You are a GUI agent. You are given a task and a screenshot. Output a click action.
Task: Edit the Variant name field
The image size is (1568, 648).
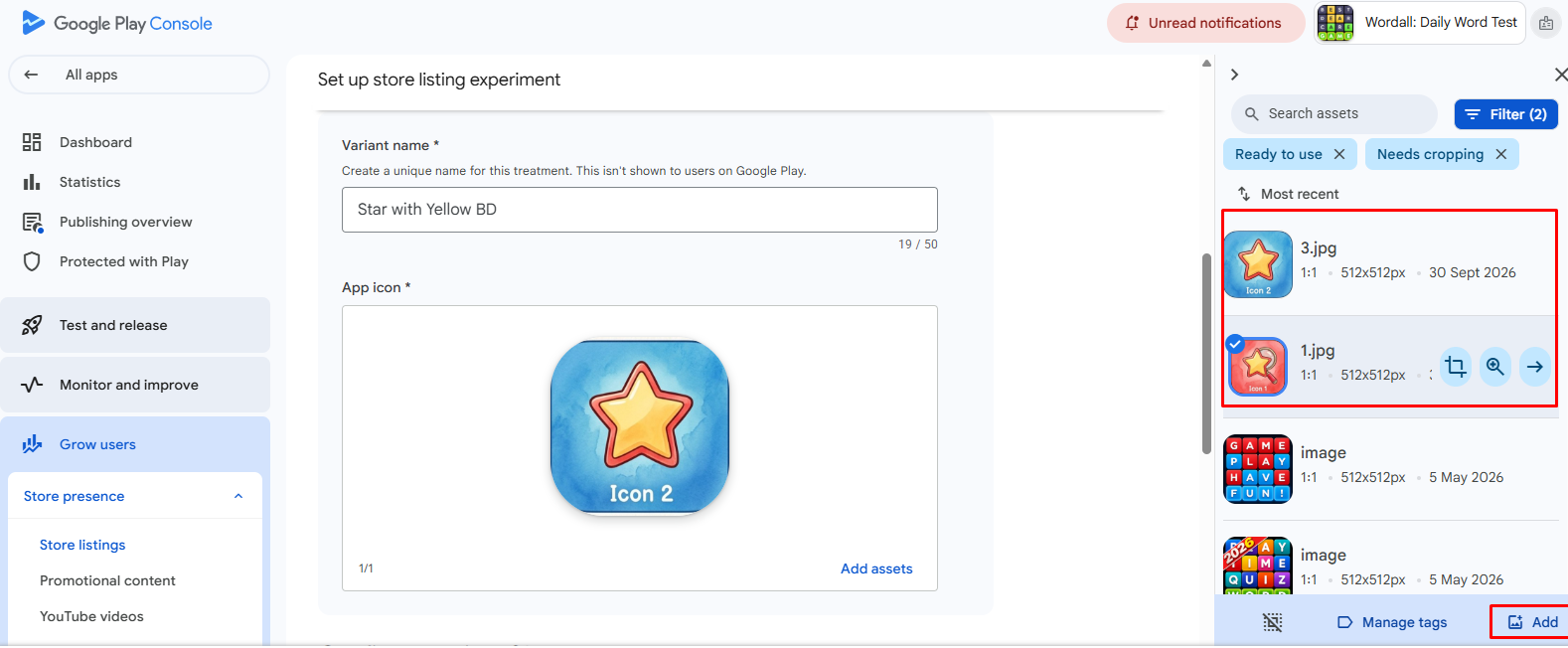(640, 210)
